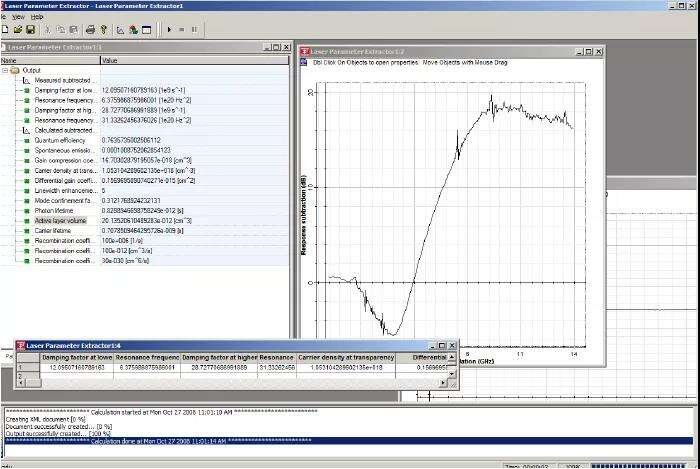Click the Copy toolbar icon
The height and width of the screenshot is (469, 700).
(59, 30)
